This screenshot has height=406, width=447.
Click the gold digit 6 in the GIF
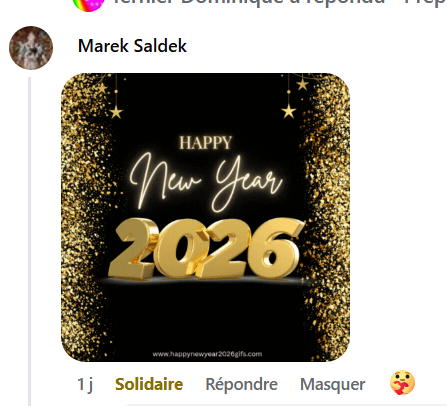point(278,248)
